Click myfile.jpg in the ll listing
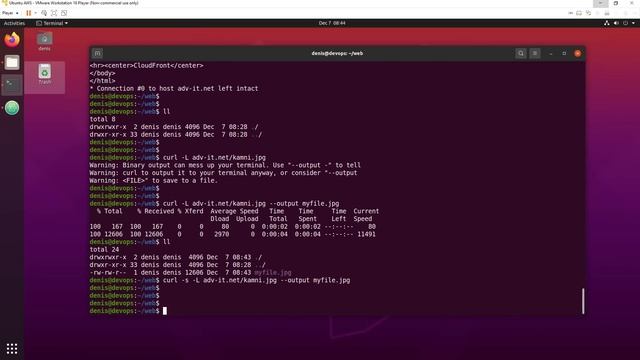The image size is (640, 360). (x=273, y=273)
